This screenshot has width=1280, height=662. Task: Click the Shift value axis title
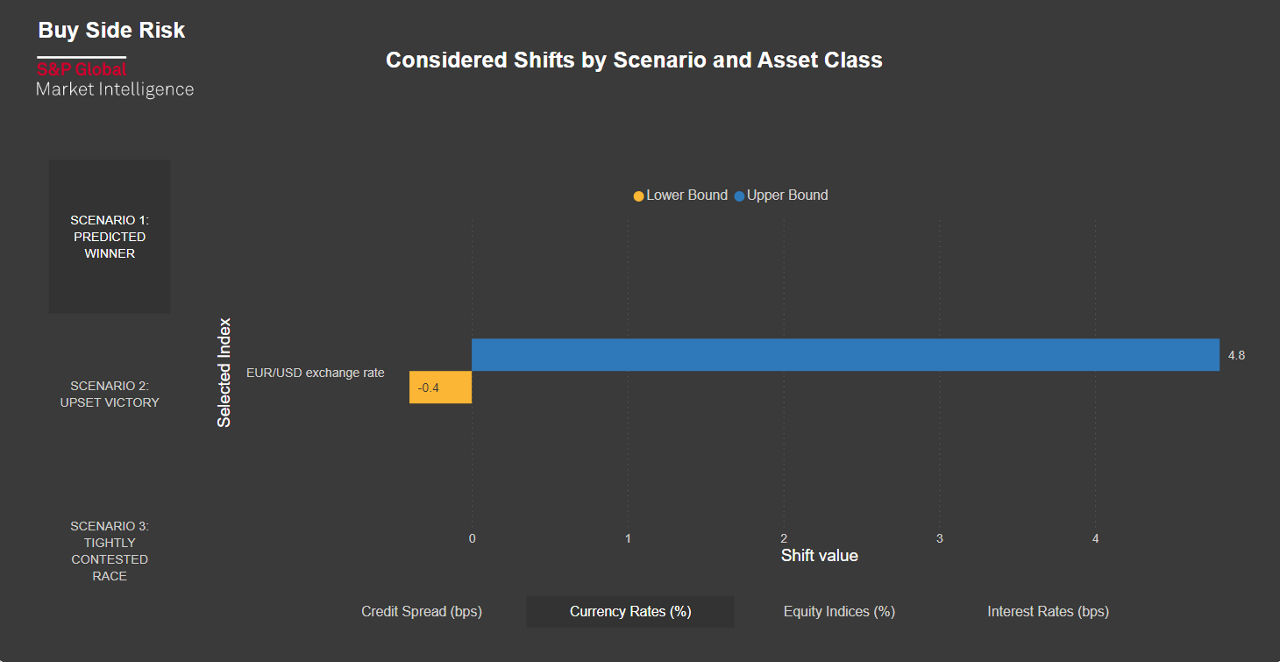[819, 556]
